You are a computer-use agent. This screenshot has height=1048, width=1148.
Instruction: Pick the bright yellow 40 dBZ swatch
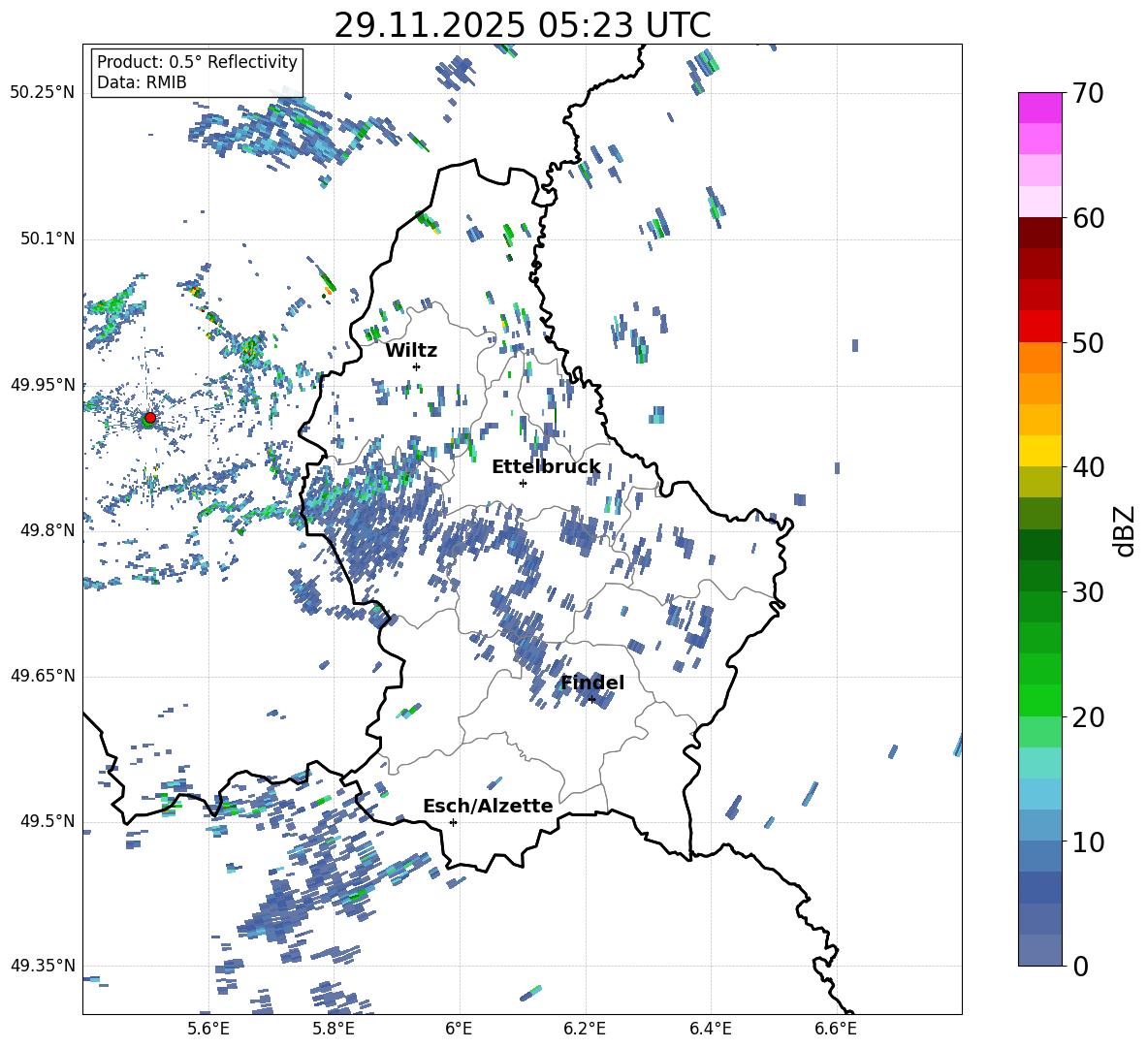(x=1039, y=451)
